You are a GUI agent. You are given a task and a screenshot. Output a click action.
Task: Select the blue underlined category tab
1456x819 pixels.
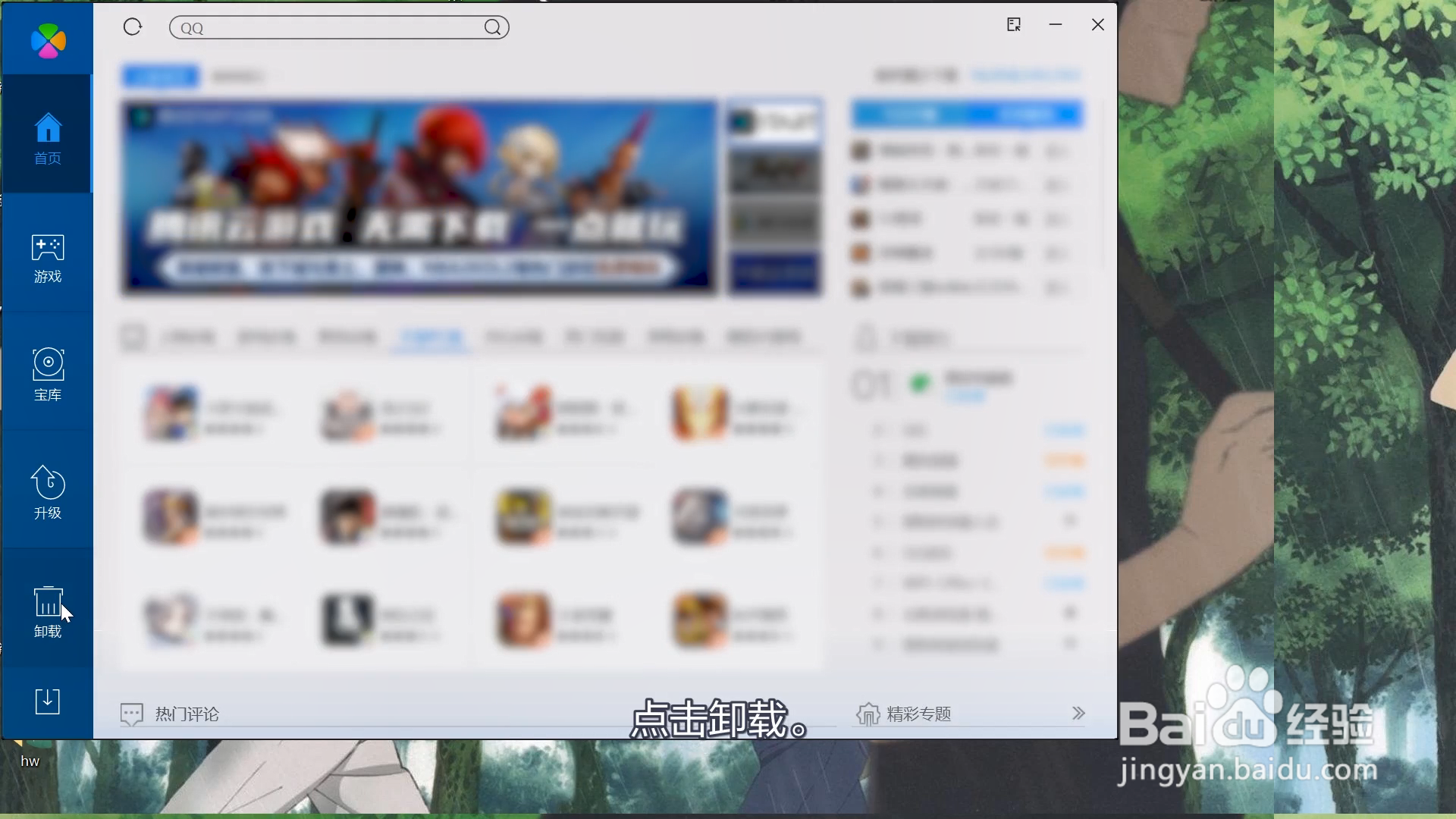[430, 337]
